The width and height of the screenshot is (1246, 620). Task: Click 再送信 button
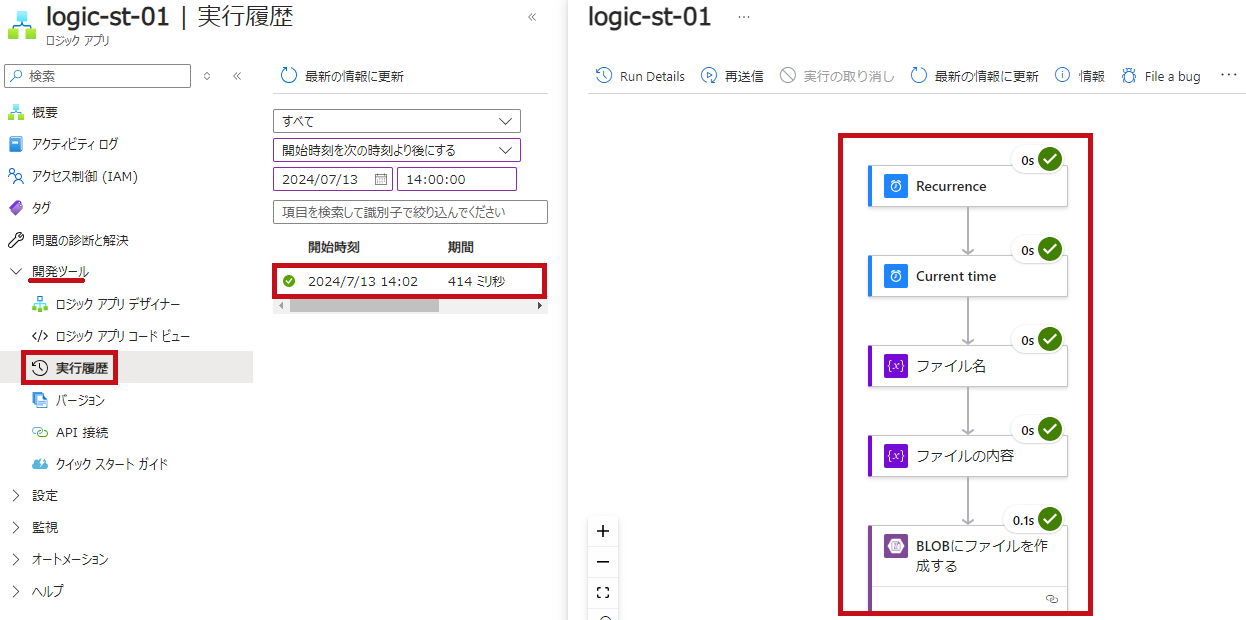coord(732,76)
